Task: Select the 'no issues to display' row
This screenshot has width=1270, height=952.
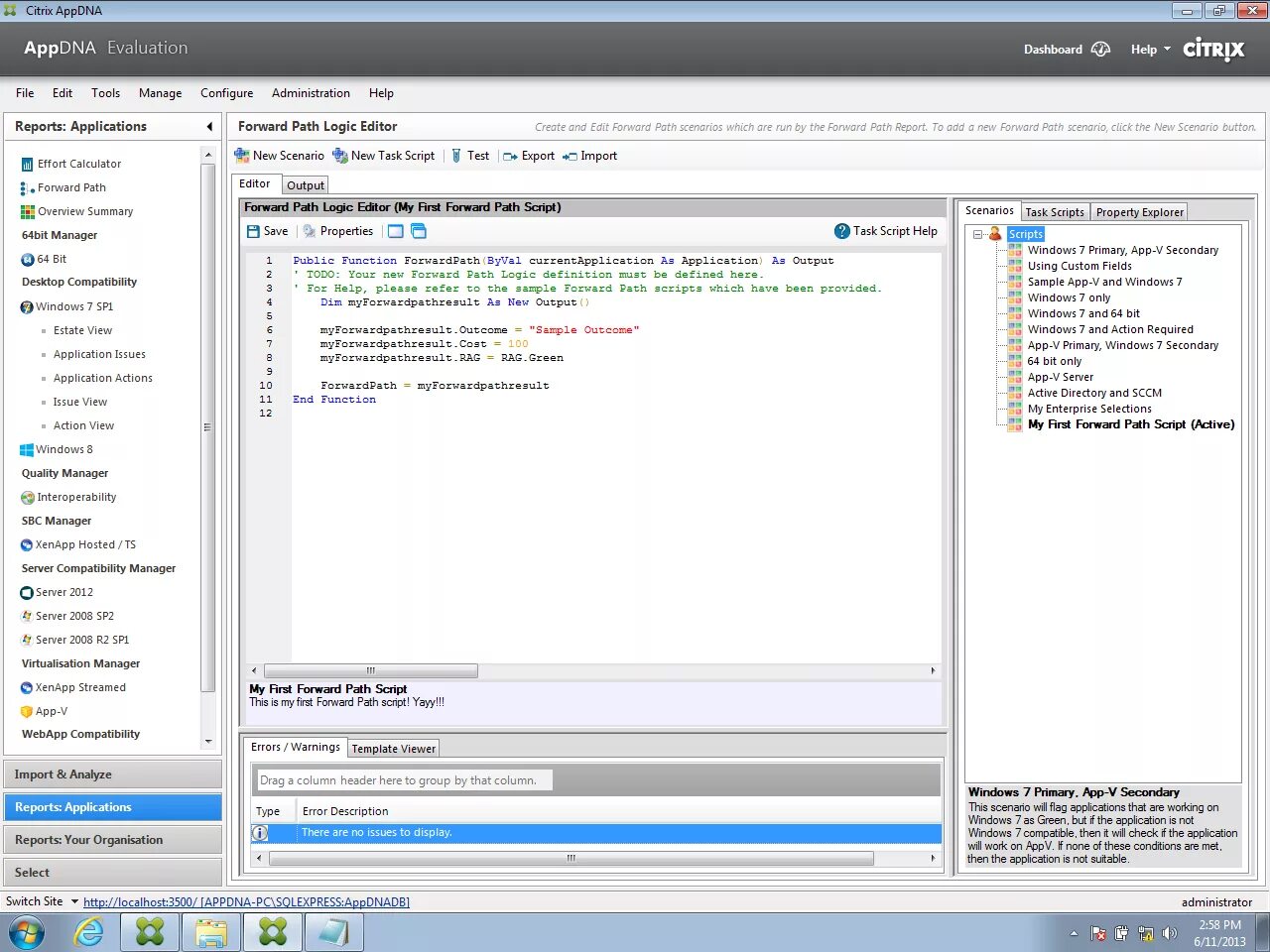Action: coord(596,833)
